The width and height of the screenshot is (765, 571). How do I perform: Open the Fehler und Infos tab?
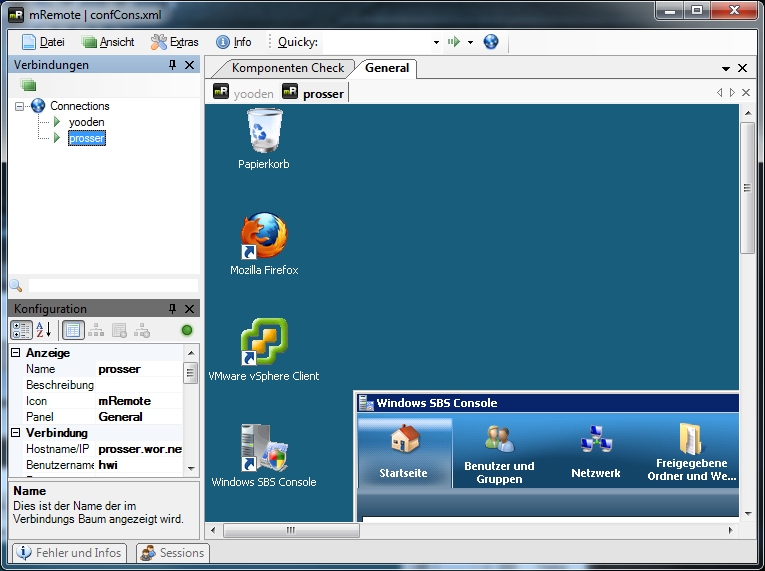point(69,553)
